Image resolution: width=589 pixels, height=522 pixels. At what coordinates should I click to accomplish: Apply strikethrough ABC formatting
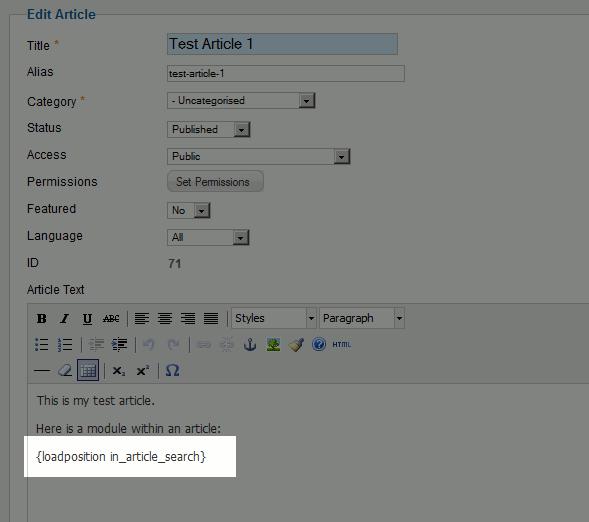coord(111,318)
